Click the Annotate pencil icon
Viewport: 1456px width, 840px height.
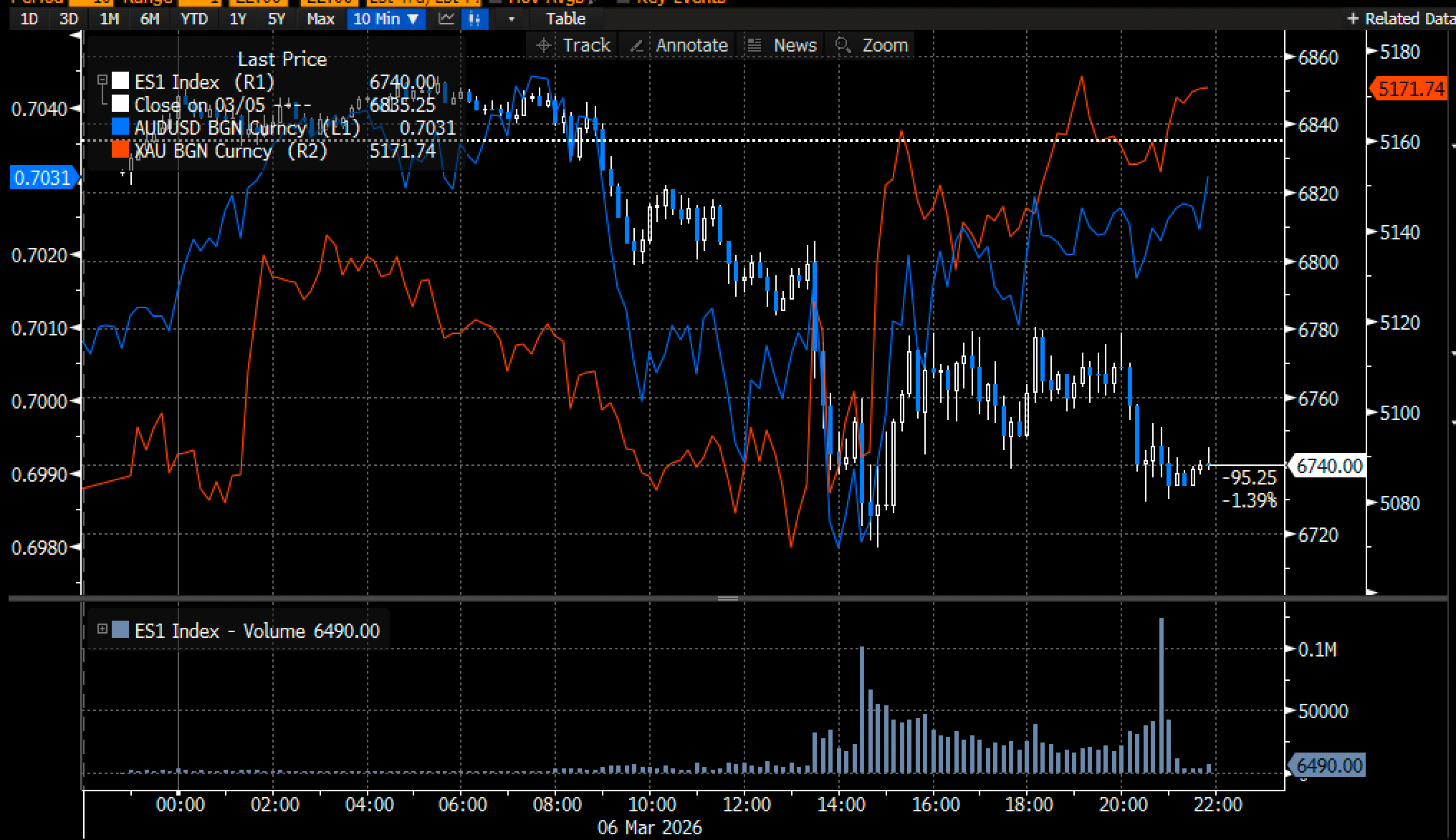click(636, 46)
